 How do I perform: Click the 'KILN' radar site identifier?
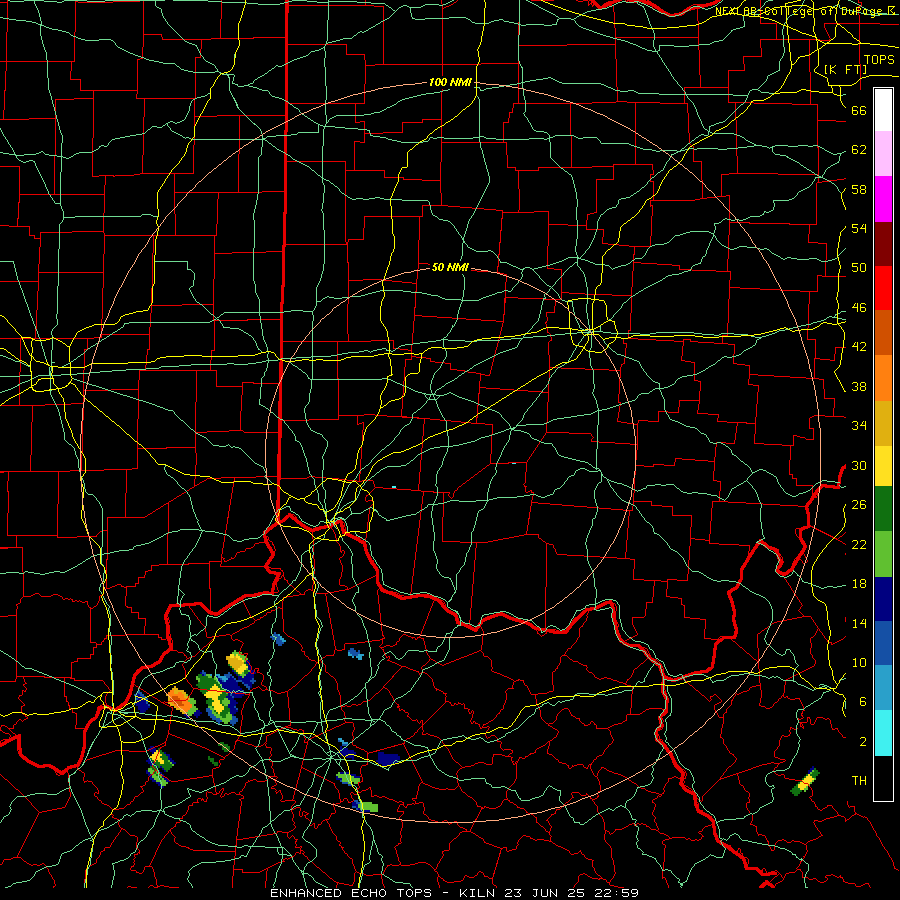point(478,893)
